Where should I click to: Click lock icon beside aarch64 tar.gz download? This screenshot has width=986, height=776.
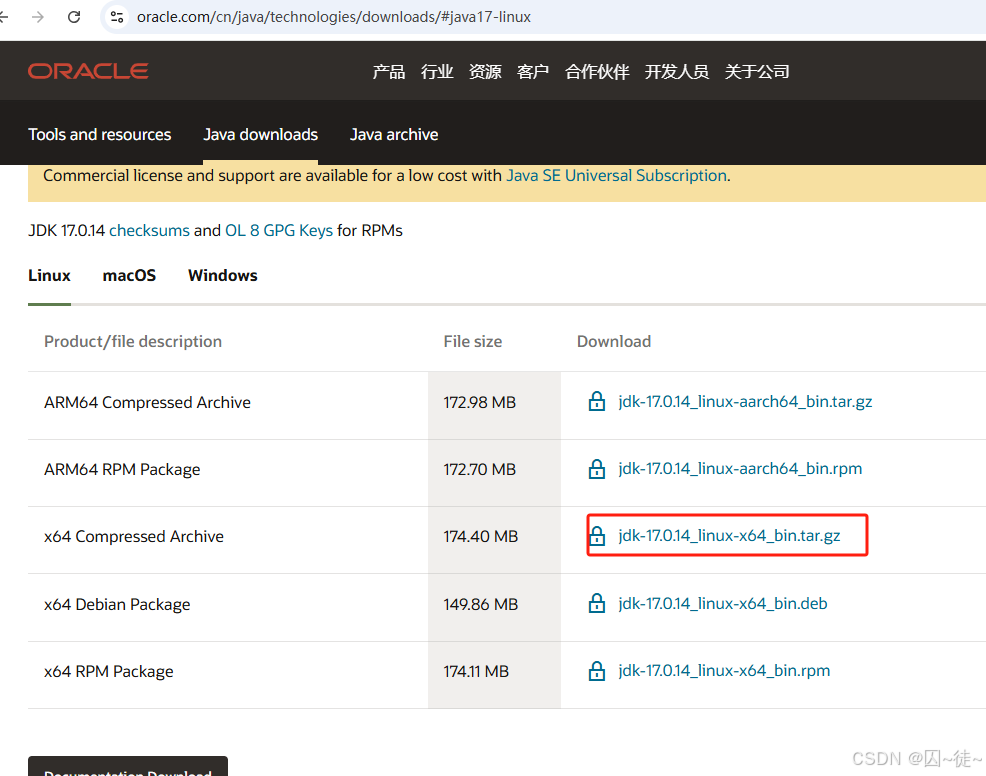click(x=597, y=401)
